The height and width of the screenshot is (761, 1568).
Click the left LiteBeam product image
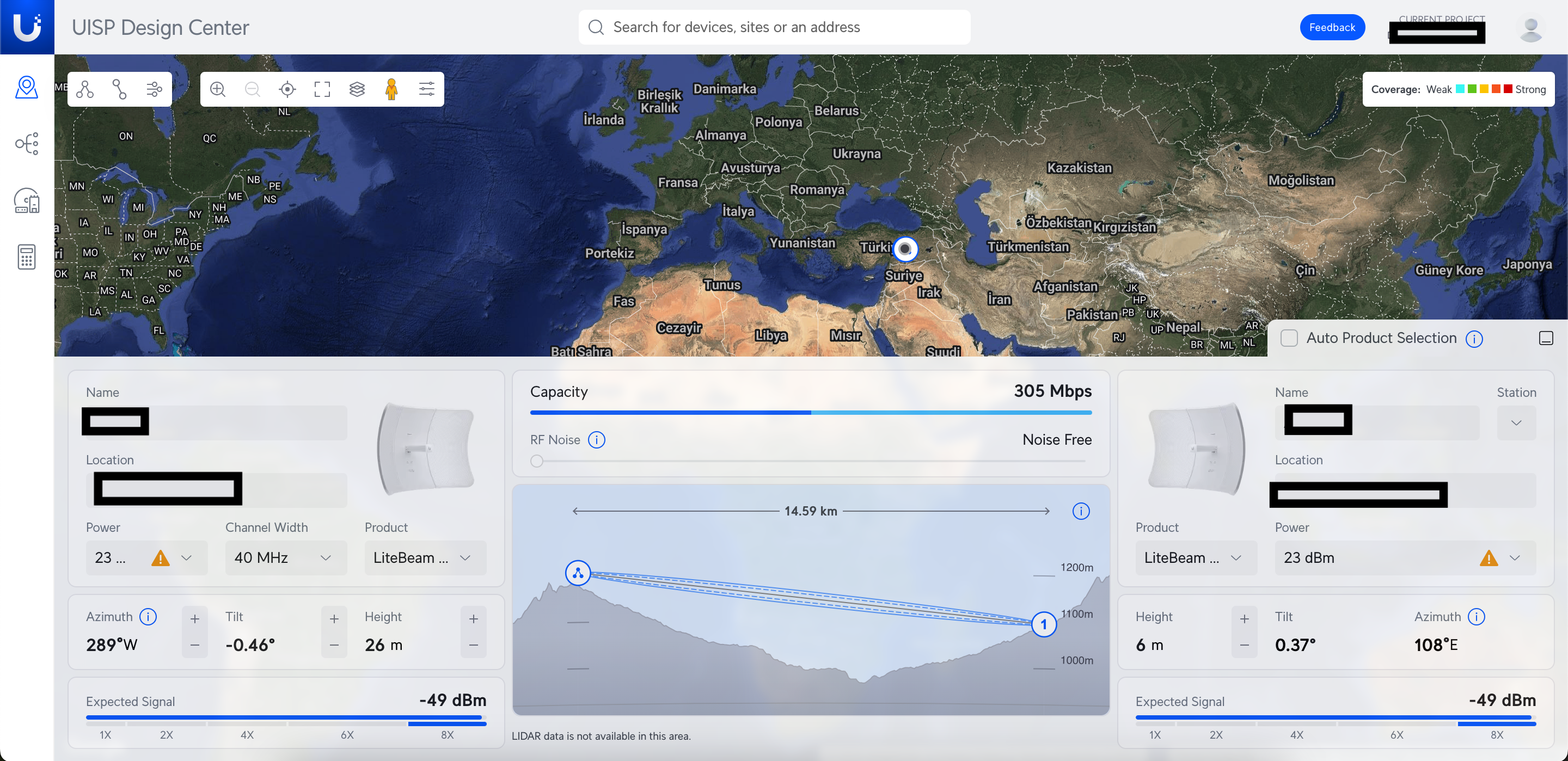425,449
